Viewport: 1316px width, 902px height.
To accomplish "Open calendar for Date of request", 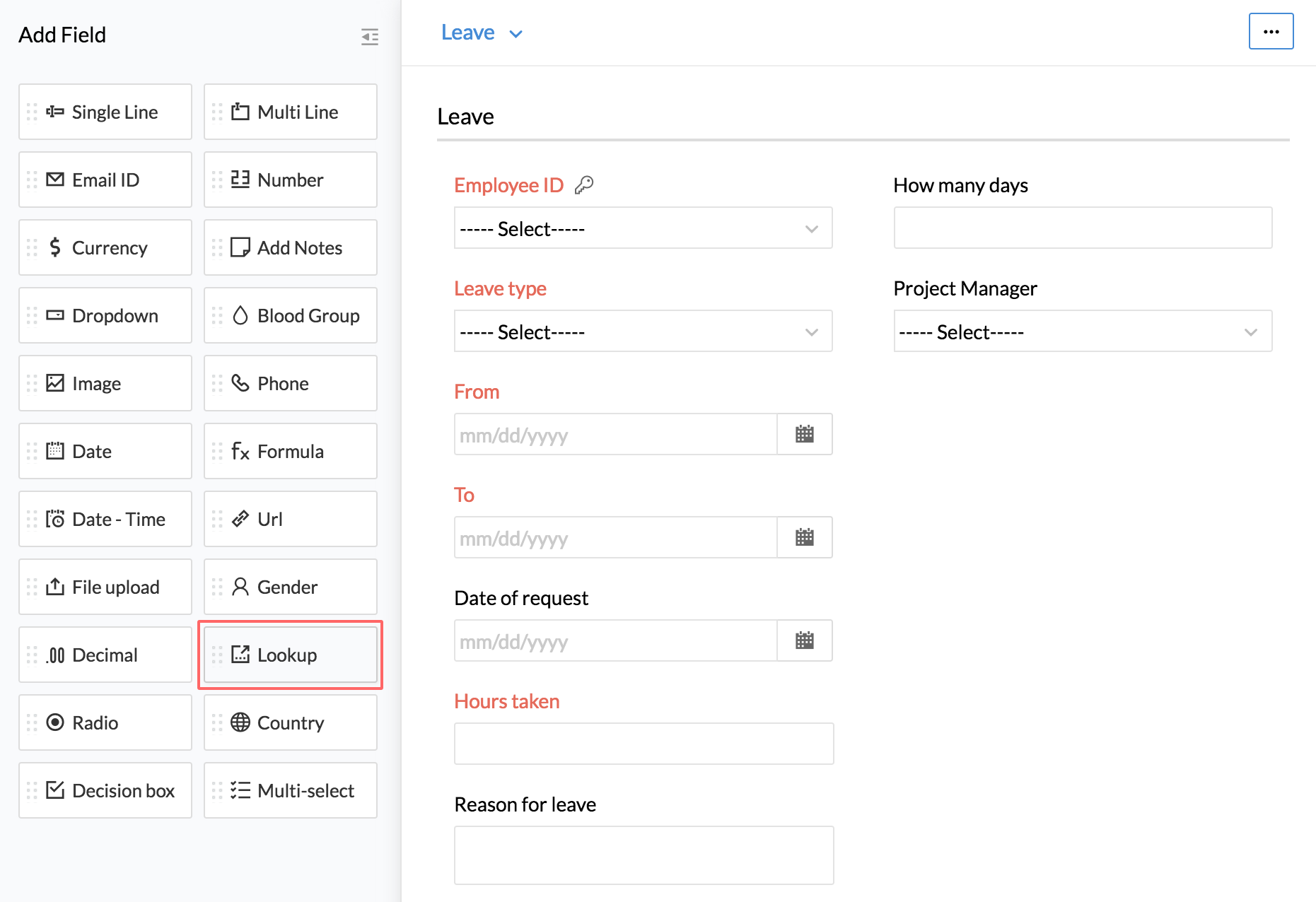I will [804, 640].
